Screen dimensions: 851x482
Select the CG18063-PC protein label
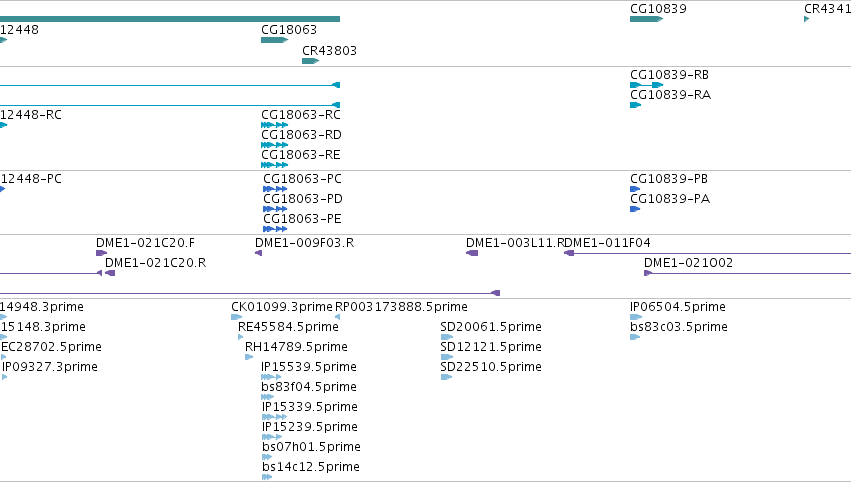click(x=302, y=179)
